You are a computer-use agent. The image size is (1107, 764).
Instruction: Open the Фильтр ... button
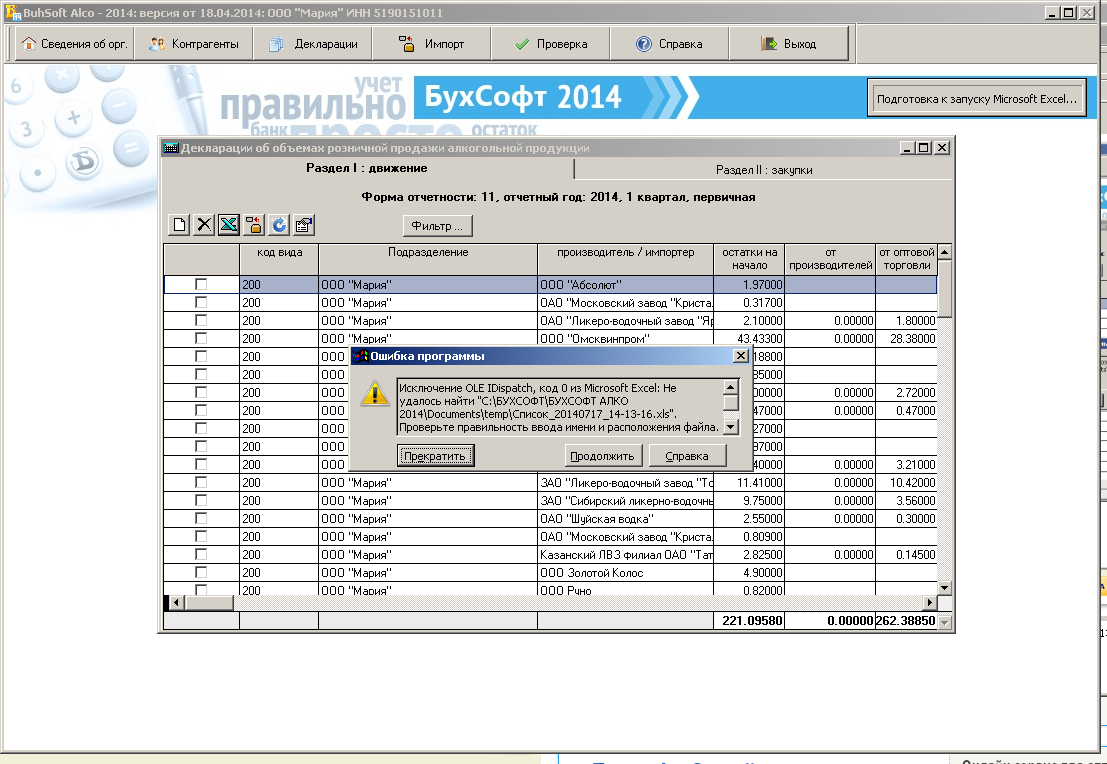tap(437, 226)
